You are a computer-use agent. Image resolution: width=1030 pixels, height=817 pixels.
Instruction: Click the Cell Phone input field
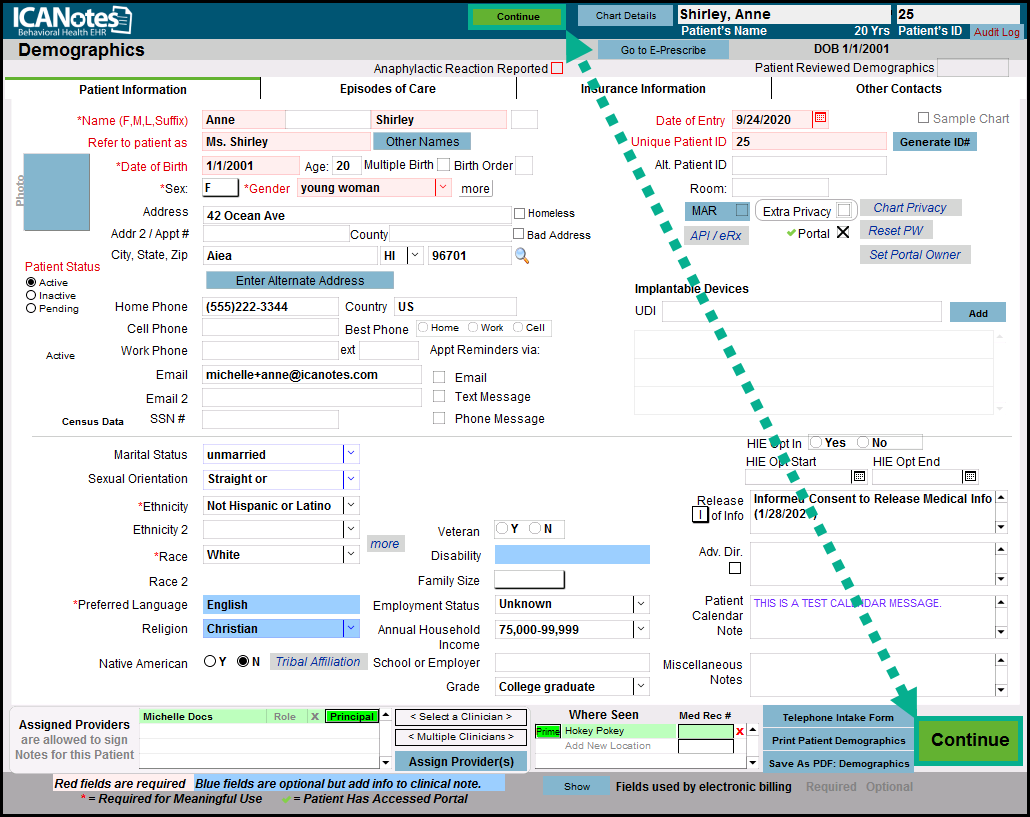click(x=270, y=328)
